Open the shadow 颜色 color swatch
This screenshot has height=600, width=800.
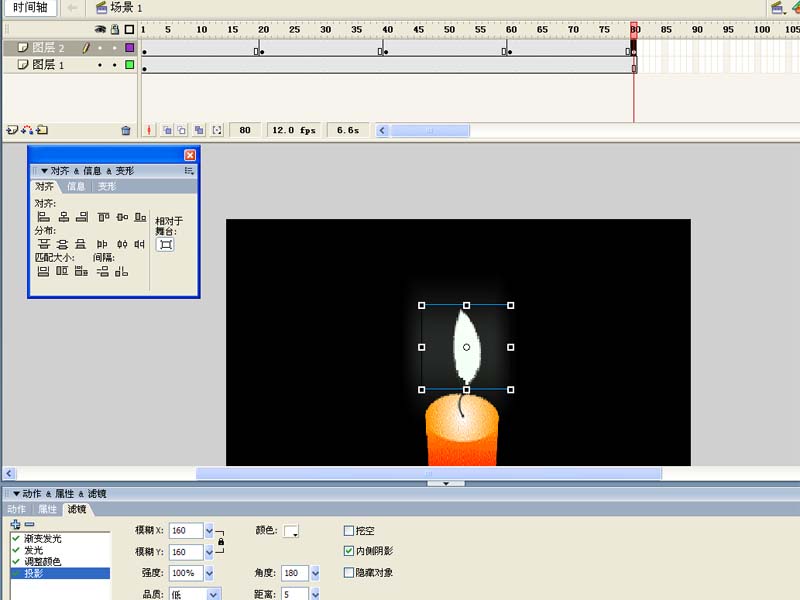coord(291,531)
